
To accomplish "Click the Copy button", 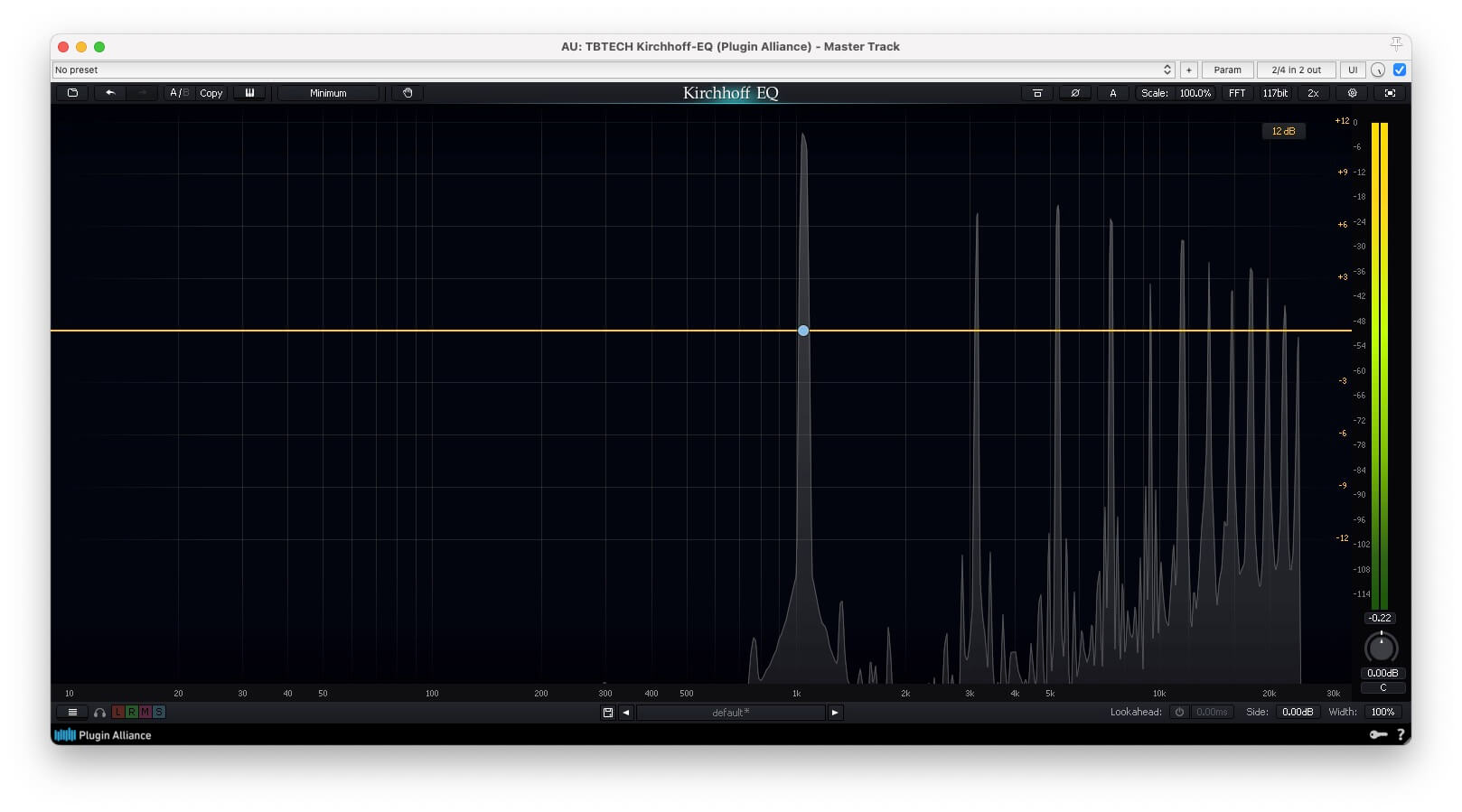I will coord(211,93).
